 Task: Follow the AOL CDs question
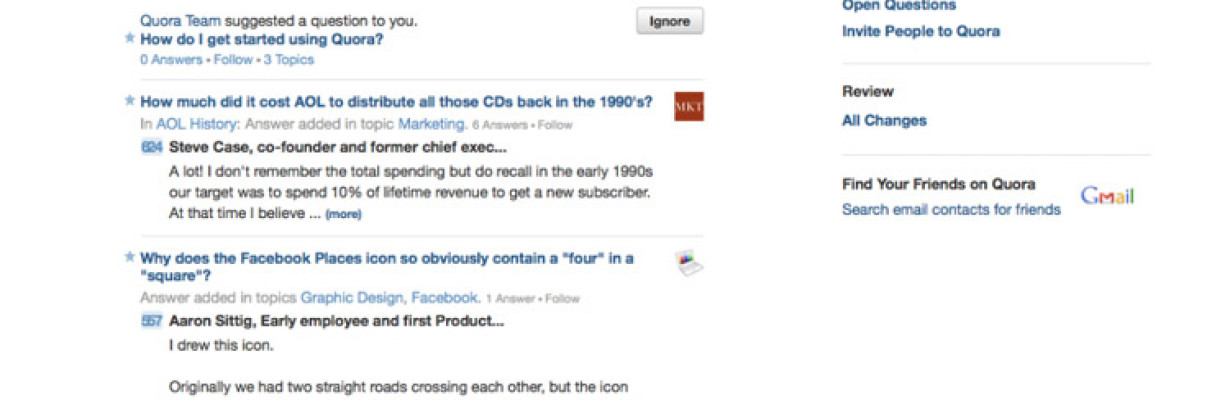(x=555, y=125)
